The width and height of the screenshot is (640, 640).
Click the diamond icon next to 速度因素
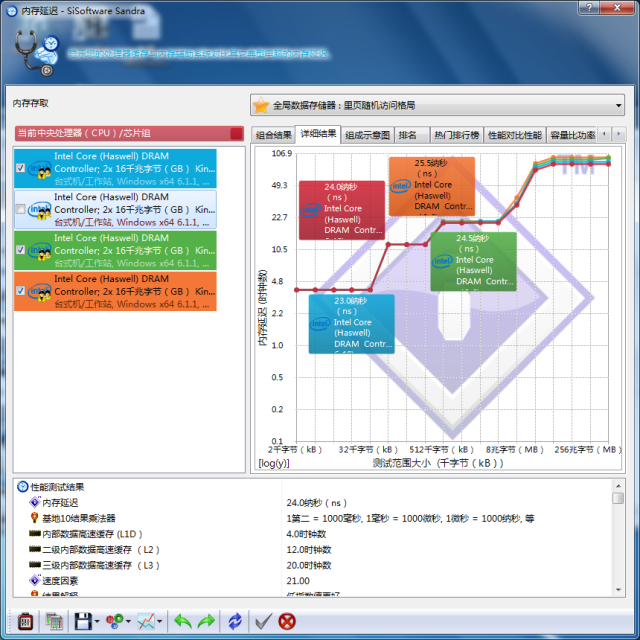click(35, 580)
